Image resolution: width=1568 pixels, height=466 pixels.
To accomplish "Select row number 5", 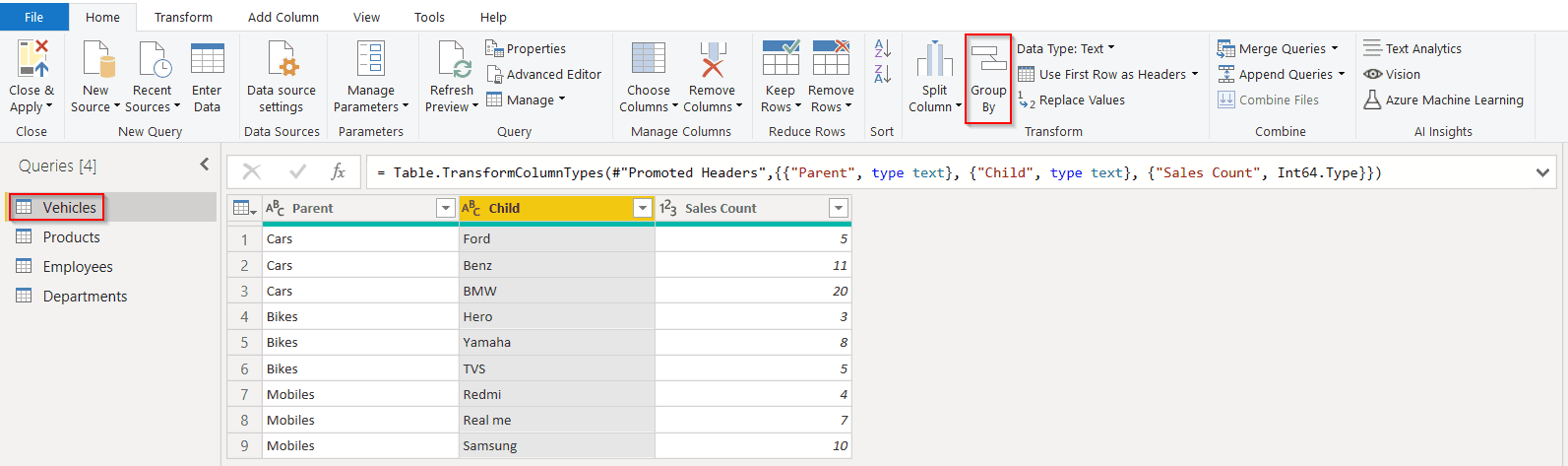I will point(244,342).
